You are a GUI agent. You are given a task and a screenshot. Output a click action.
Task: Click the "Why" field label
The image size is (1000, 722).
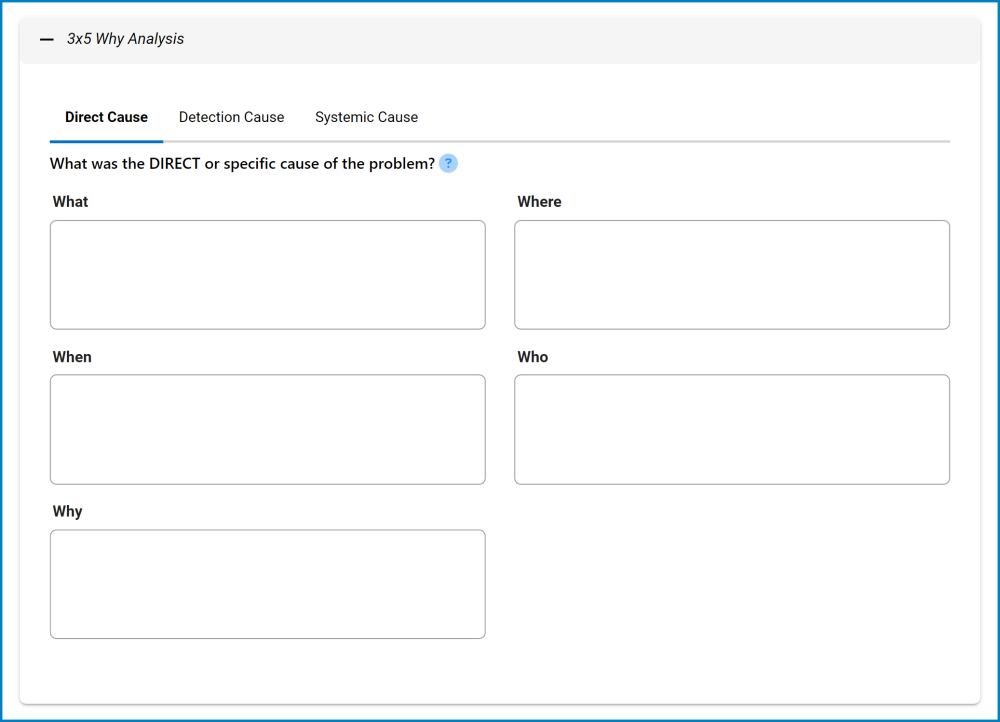point(67,512)
